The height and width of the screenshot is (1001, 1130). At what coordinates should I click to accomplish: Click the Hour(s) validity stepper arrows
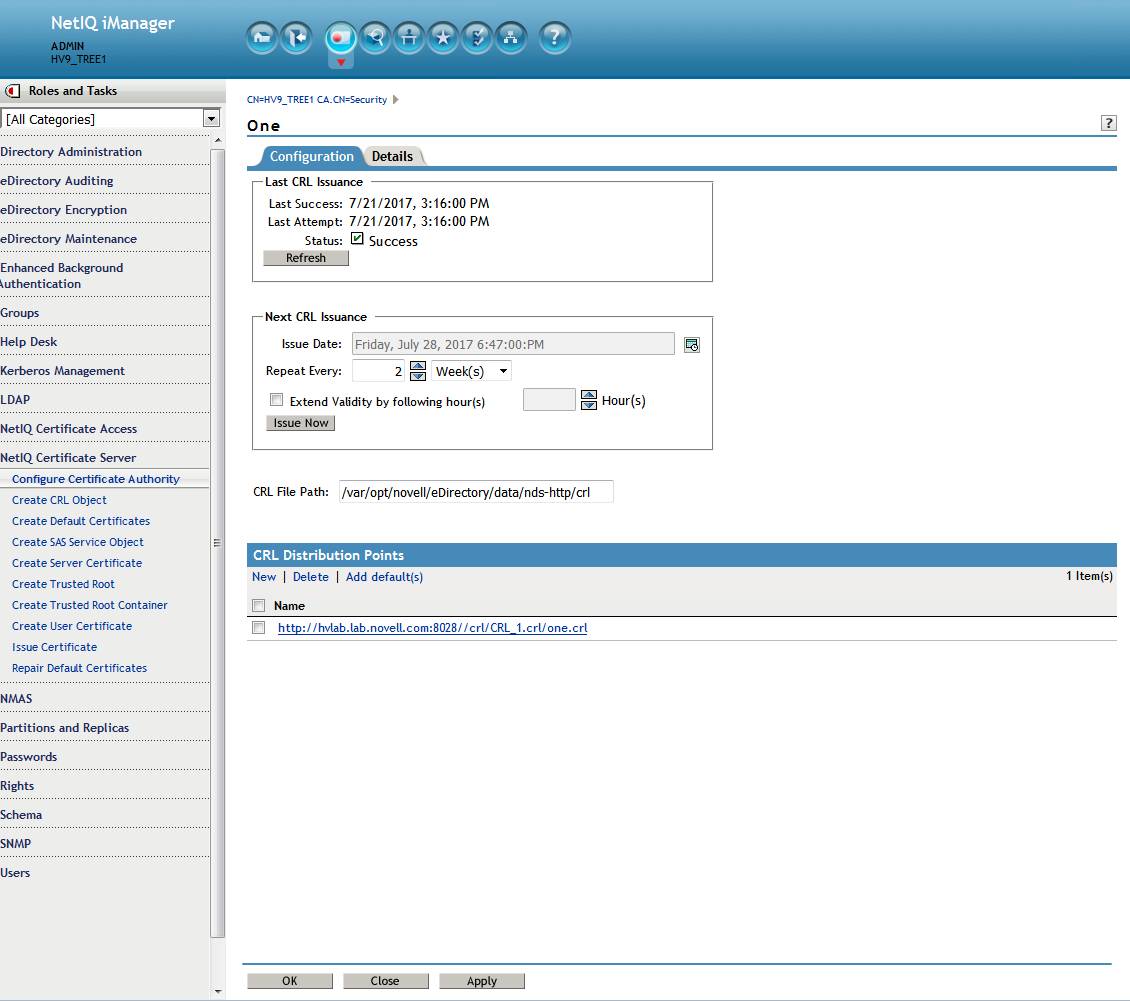tap(589, 400)
